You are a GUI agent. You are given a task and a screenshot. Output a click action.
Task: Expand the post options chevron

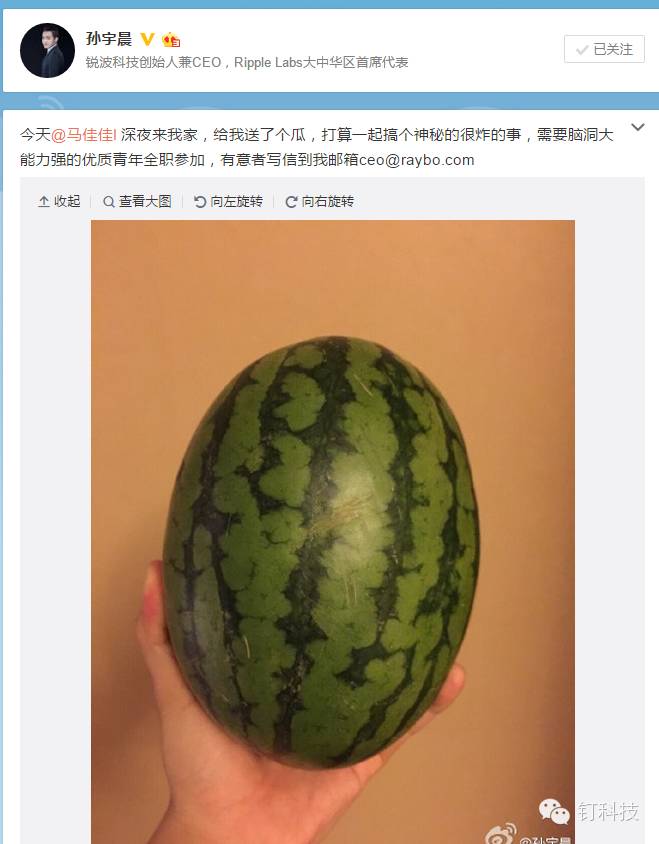(637, 128)
